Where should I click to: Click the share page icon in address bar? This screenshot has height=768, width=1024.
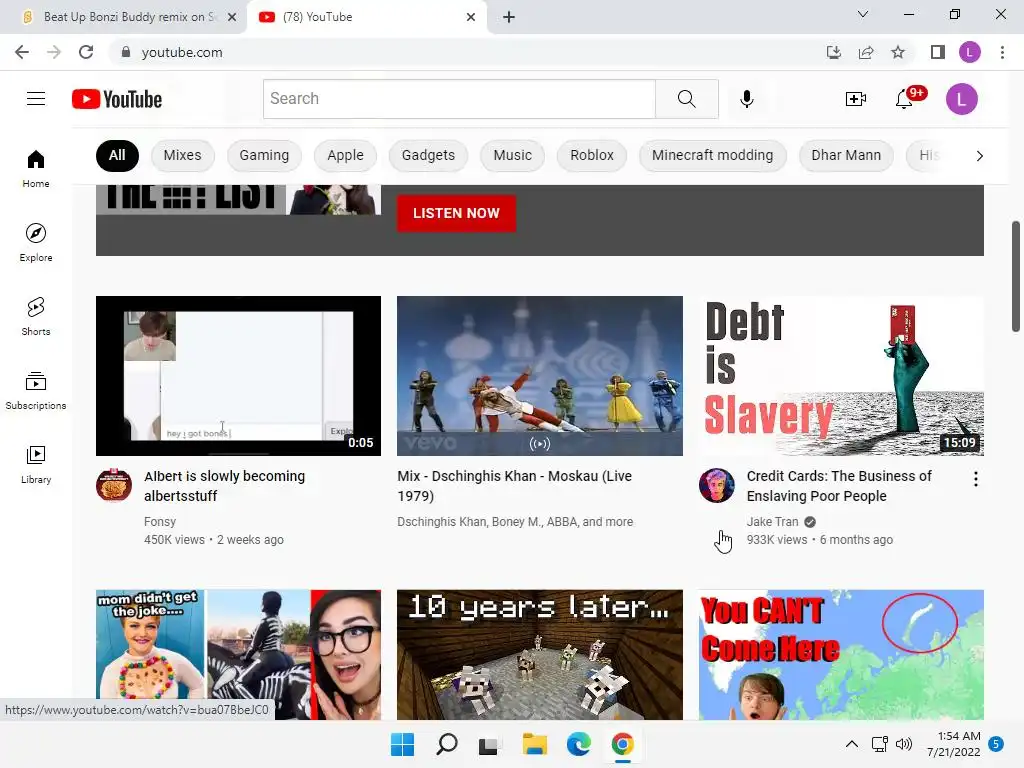click(x=866, y=52)
